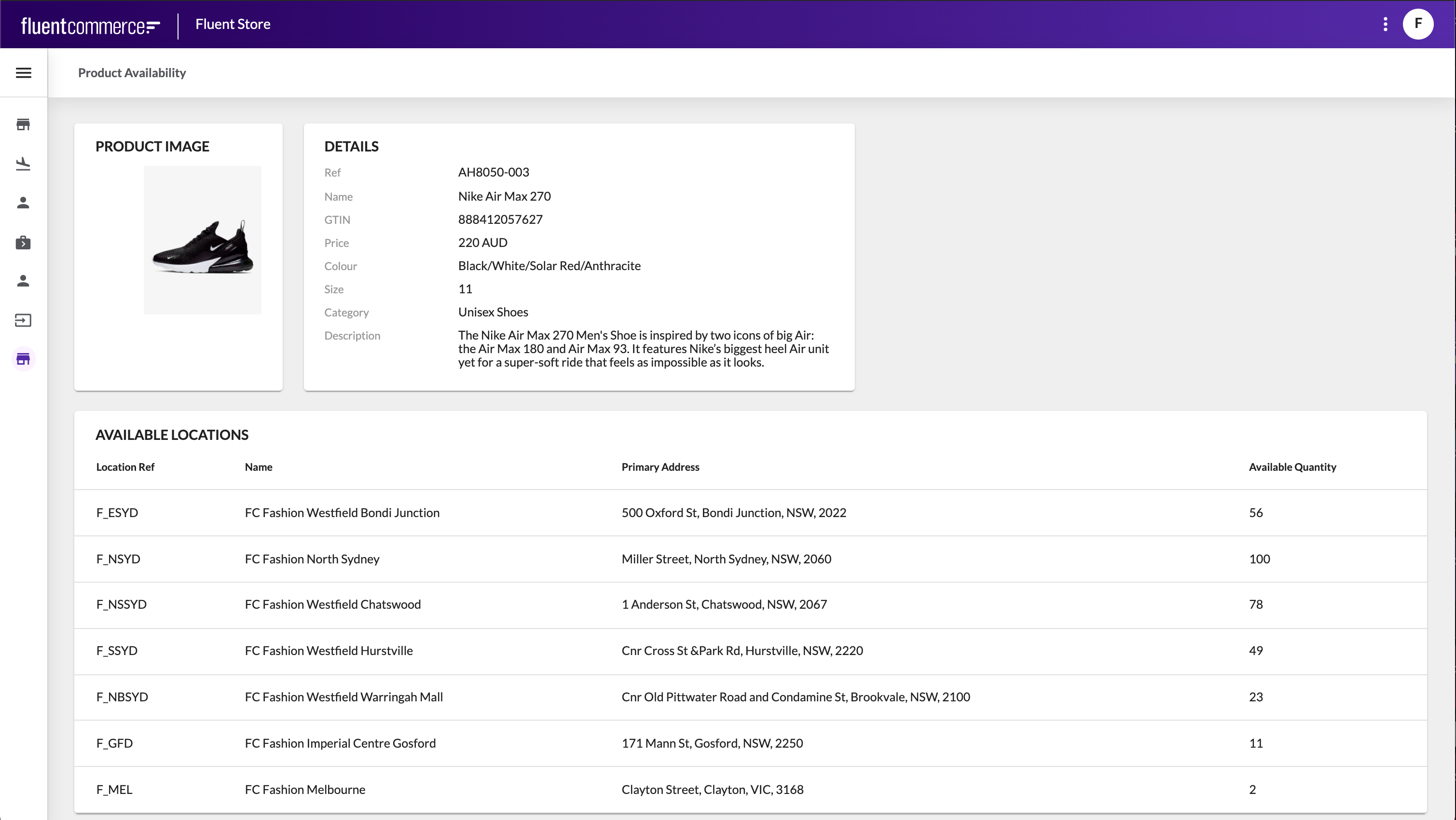Click the fluentcommerce logo
This screenshot has height=820, width=1456.
click(x=90, y=26)
